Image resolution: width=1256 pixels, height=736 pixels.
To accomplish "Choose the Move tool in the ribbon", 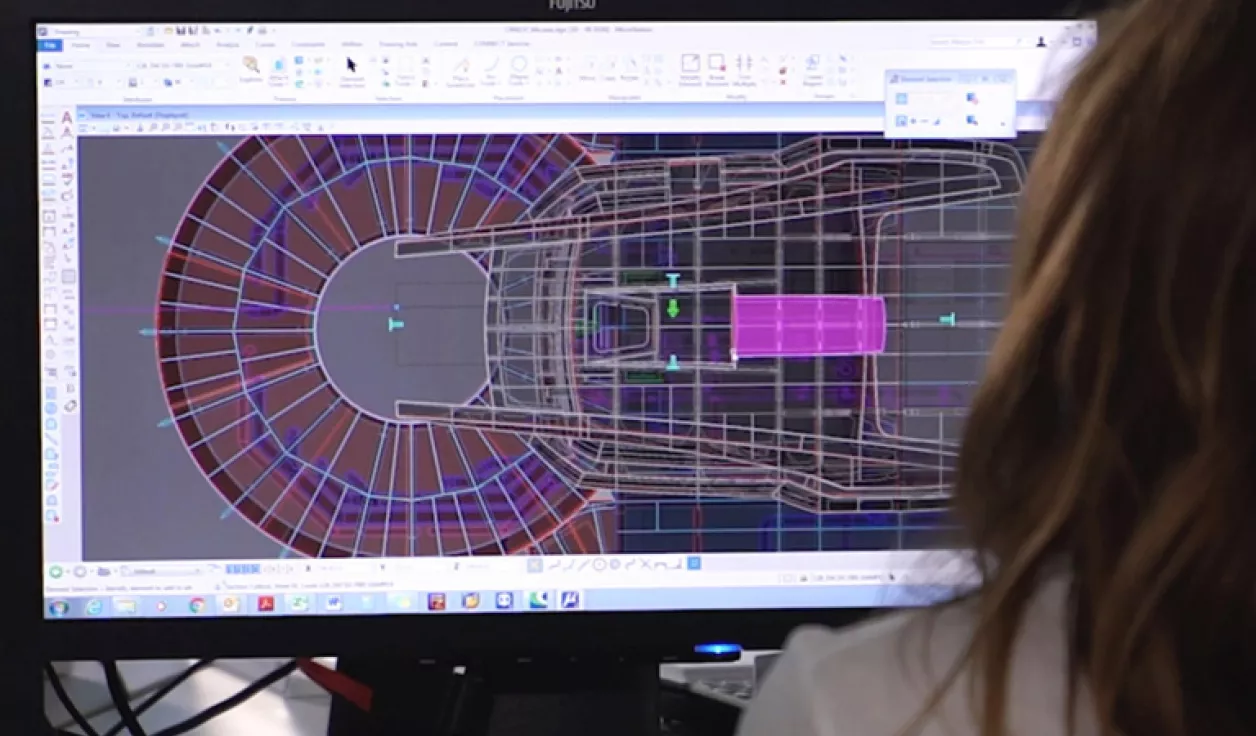I will [x=587, y=70].
